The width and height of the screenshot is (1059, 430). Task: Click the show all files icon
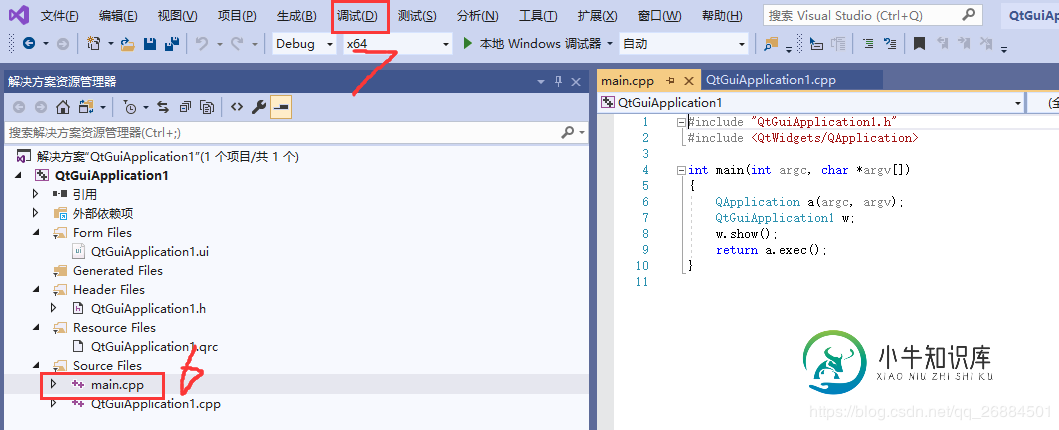pyautogui.click(x=207, y=107)
